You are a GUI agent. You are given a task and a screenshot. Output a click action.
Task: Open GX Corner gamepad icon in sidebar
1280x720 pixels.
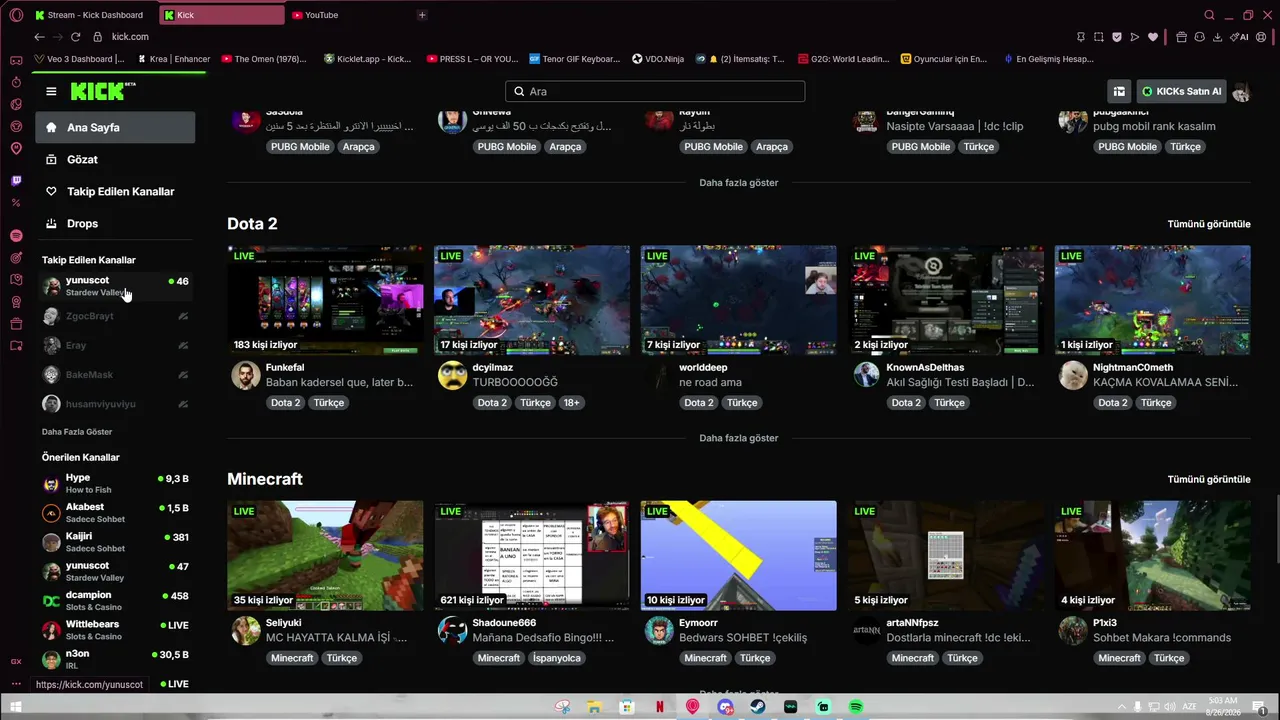coord(16,60)
